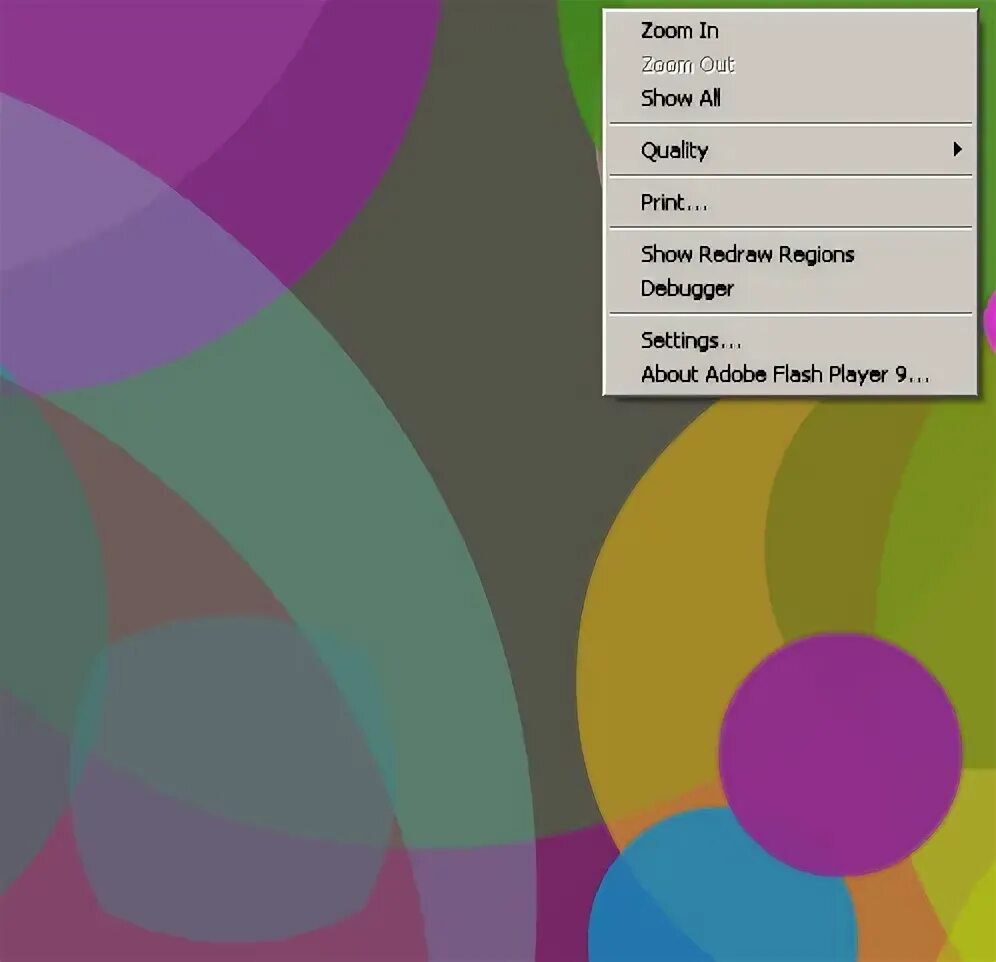Enable Show Redraw Regions
996x962 pixels.
pyautogui.click(x=790, y=254)
